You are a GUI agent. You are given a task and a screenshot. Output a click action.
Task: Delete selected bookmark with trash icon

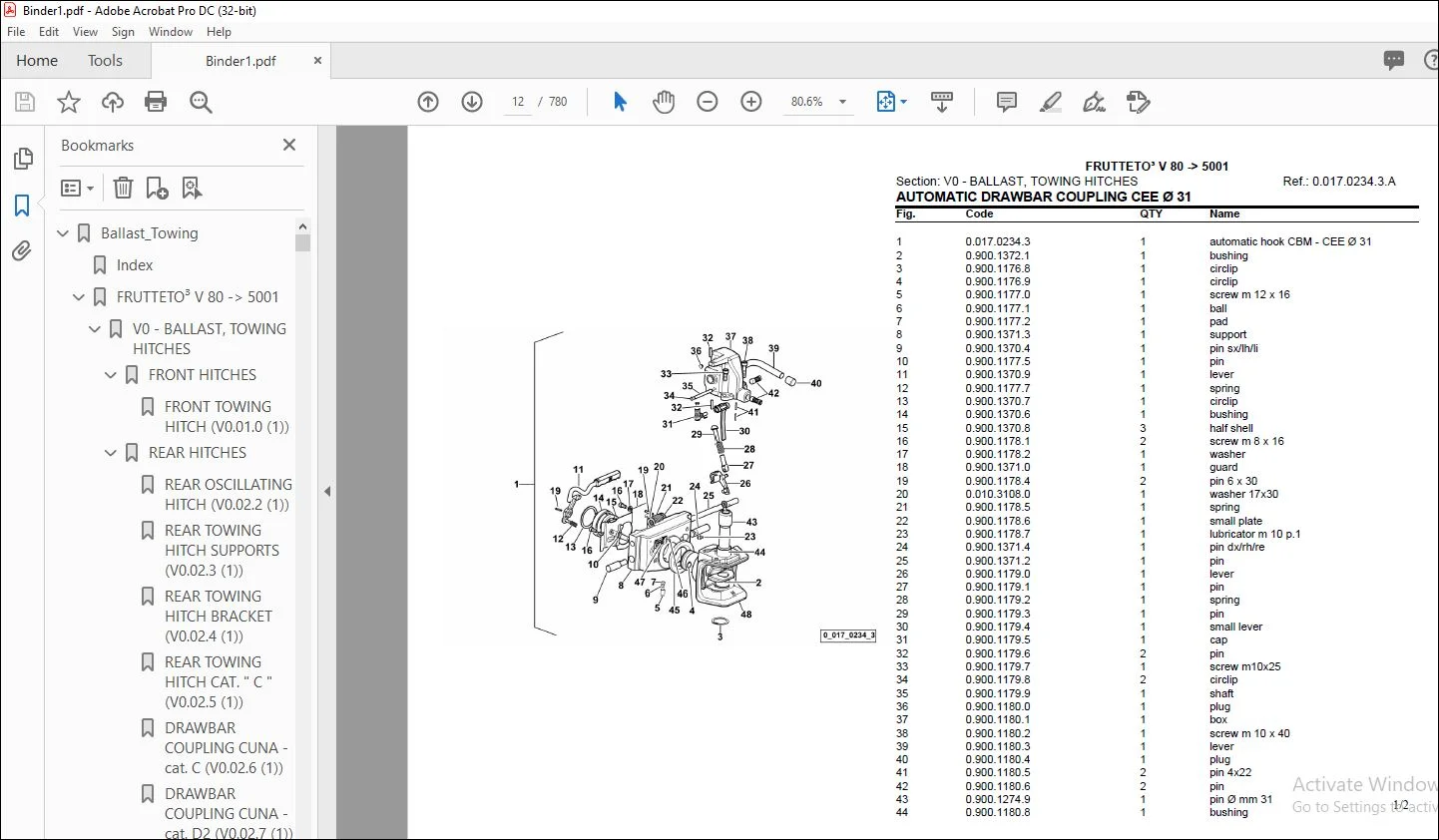(123, 188)
